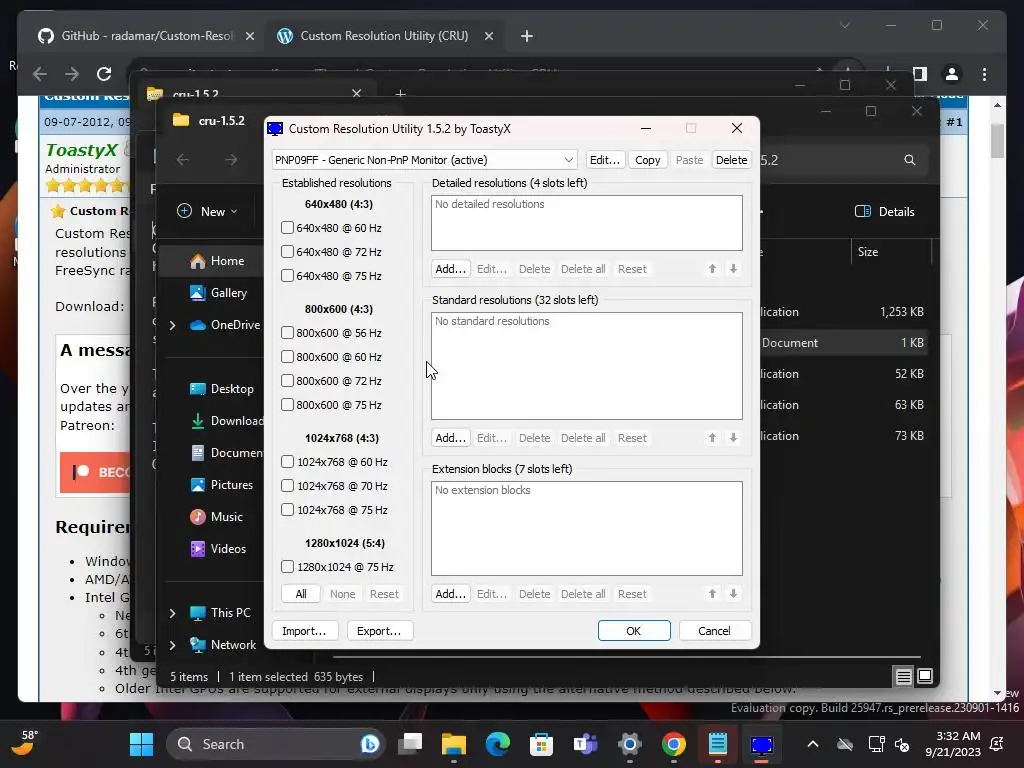Viewport: 1024px width, 768px height.
Task: Toggle the Details pane in File Explorer
Action: point(884,211)
